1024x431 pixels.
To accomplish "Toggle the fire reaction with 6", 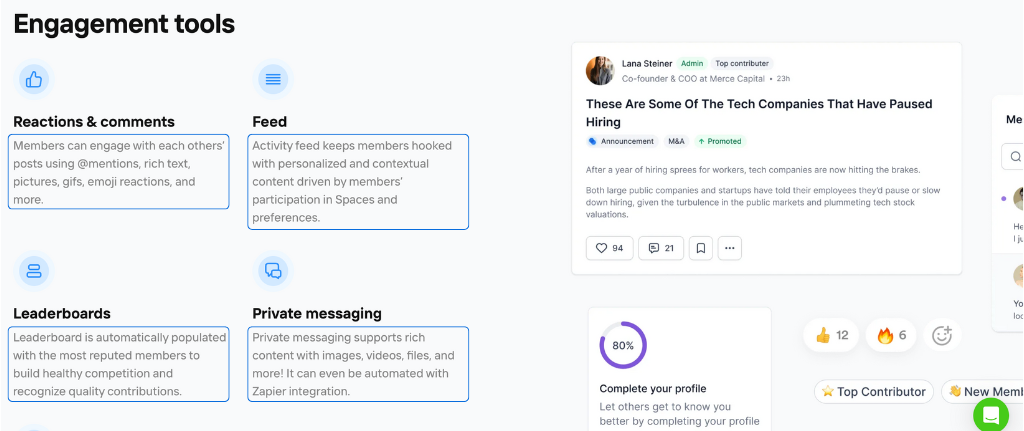I will pyautogui.click(x=891, y=336).
